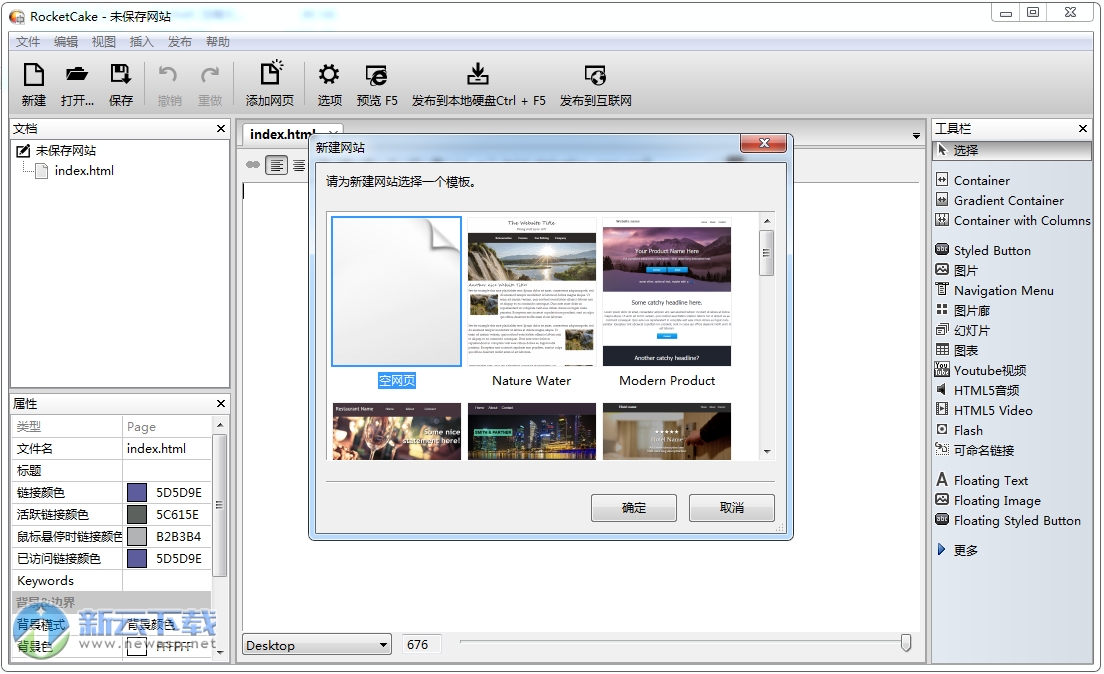Click the 链接颜色 color swatch

(137, 492)
